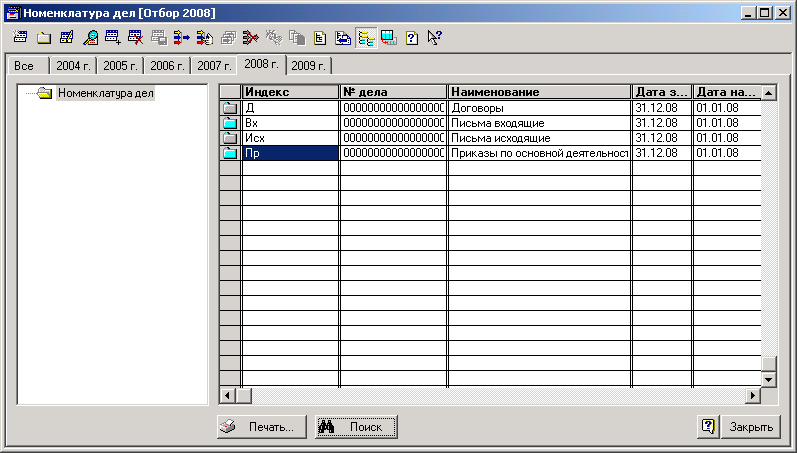Click the № дела column header
This screenshot has height=453, width=797.
click(x=393, y=92)
